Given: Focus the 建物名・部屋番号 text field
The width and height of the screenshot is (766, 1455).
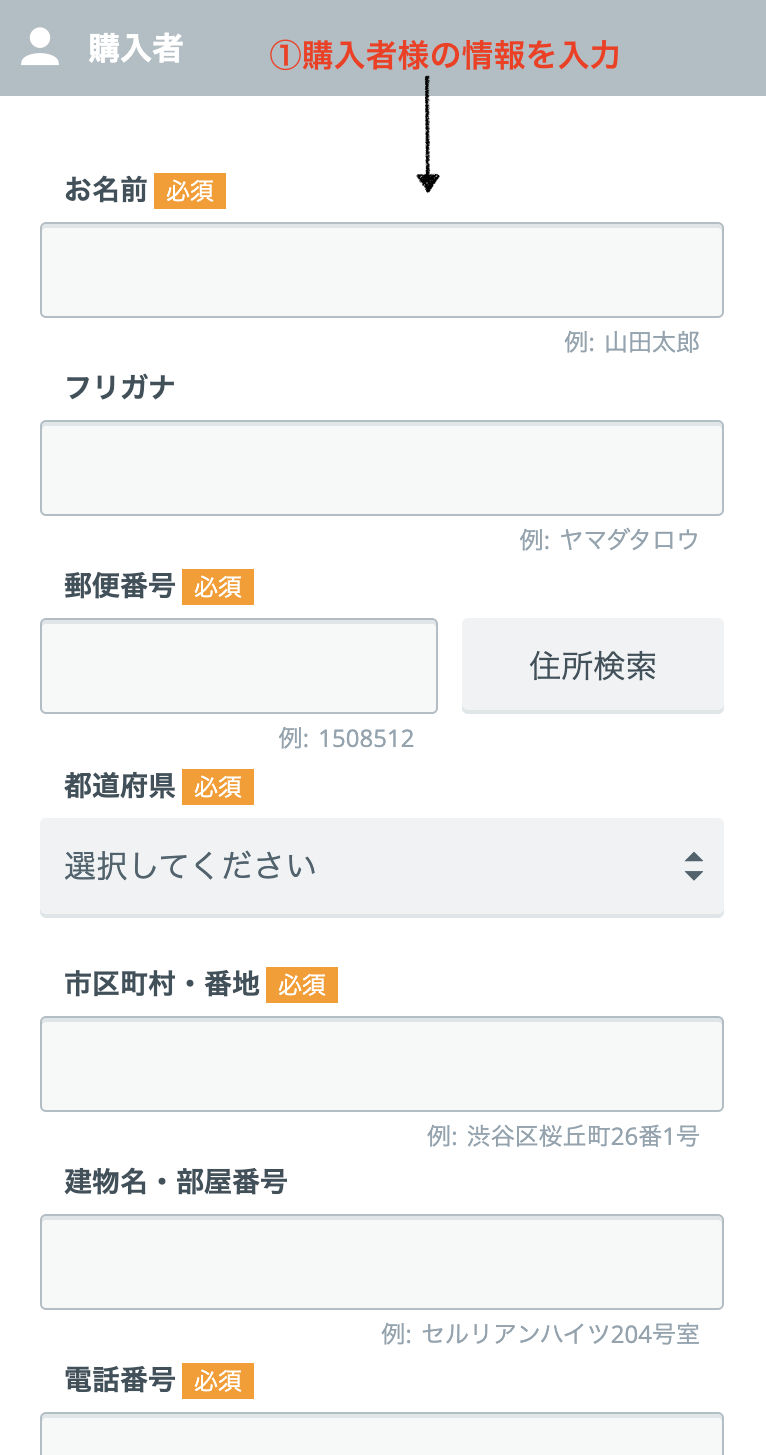Looking at the screenshot, I should 381,1262.
